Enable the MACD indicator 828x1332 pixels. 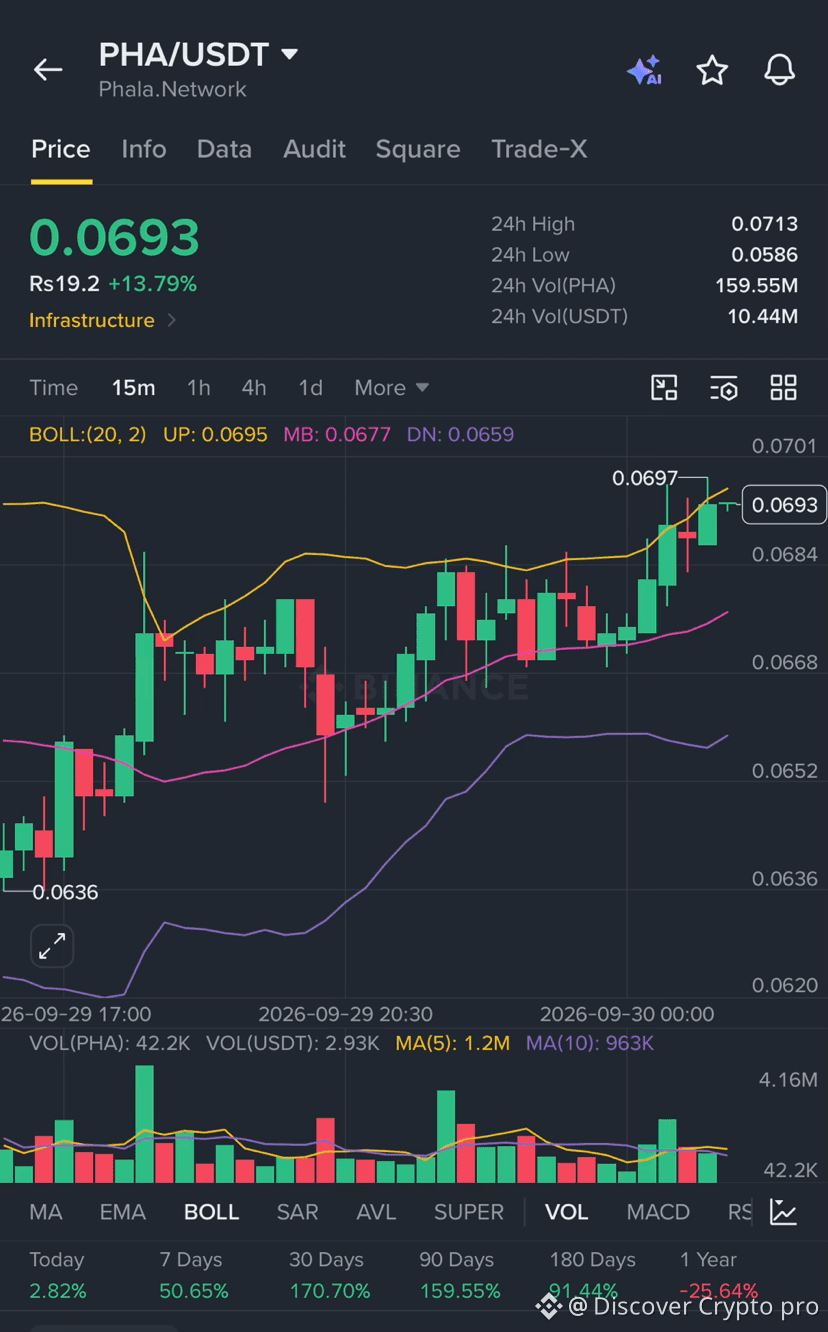pos(658,1212)
